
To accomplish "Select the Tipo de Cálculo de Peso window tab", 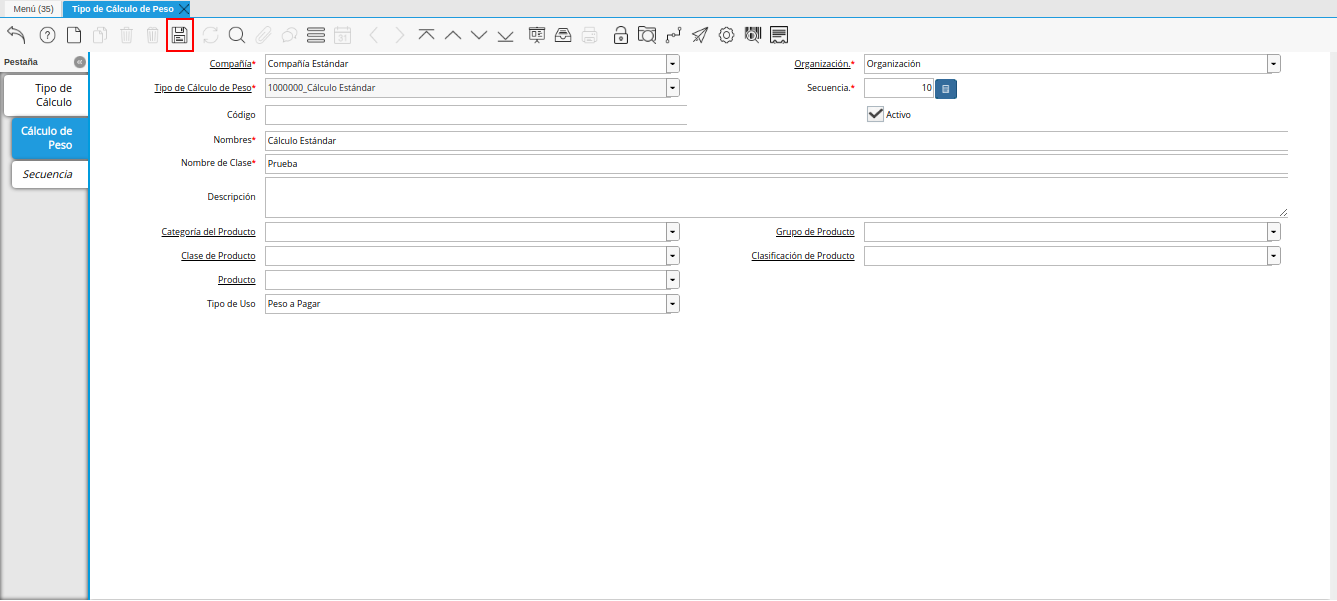I will (122, 8).
